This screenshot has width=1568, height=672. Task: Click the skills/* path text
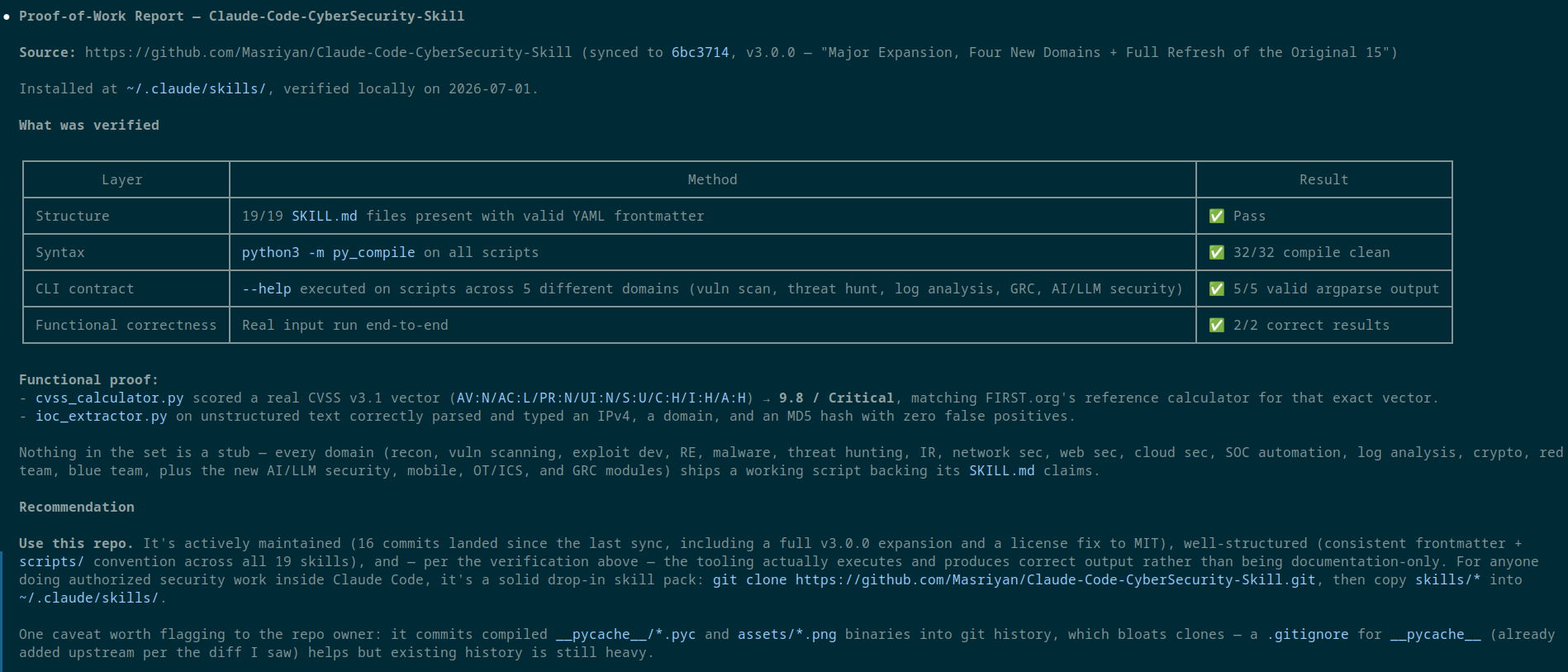pyautogui.click(x=1447, y=579)
